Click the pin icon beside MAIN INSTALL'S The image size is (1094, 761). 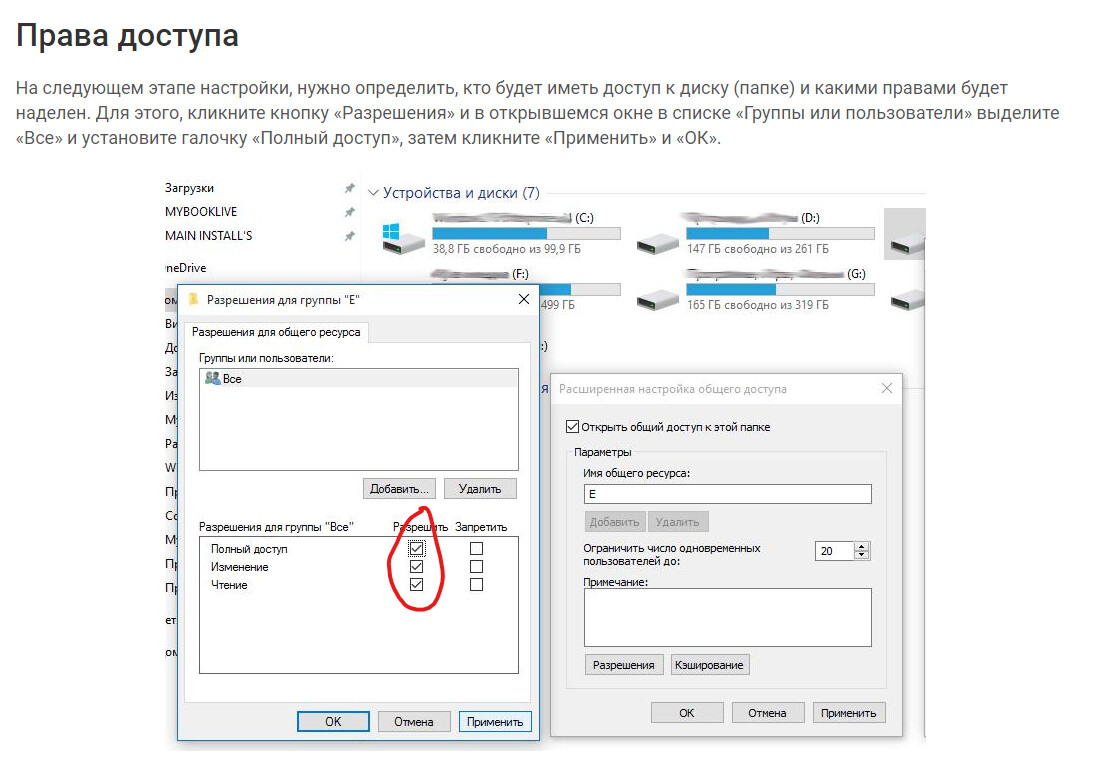[349, 236]
